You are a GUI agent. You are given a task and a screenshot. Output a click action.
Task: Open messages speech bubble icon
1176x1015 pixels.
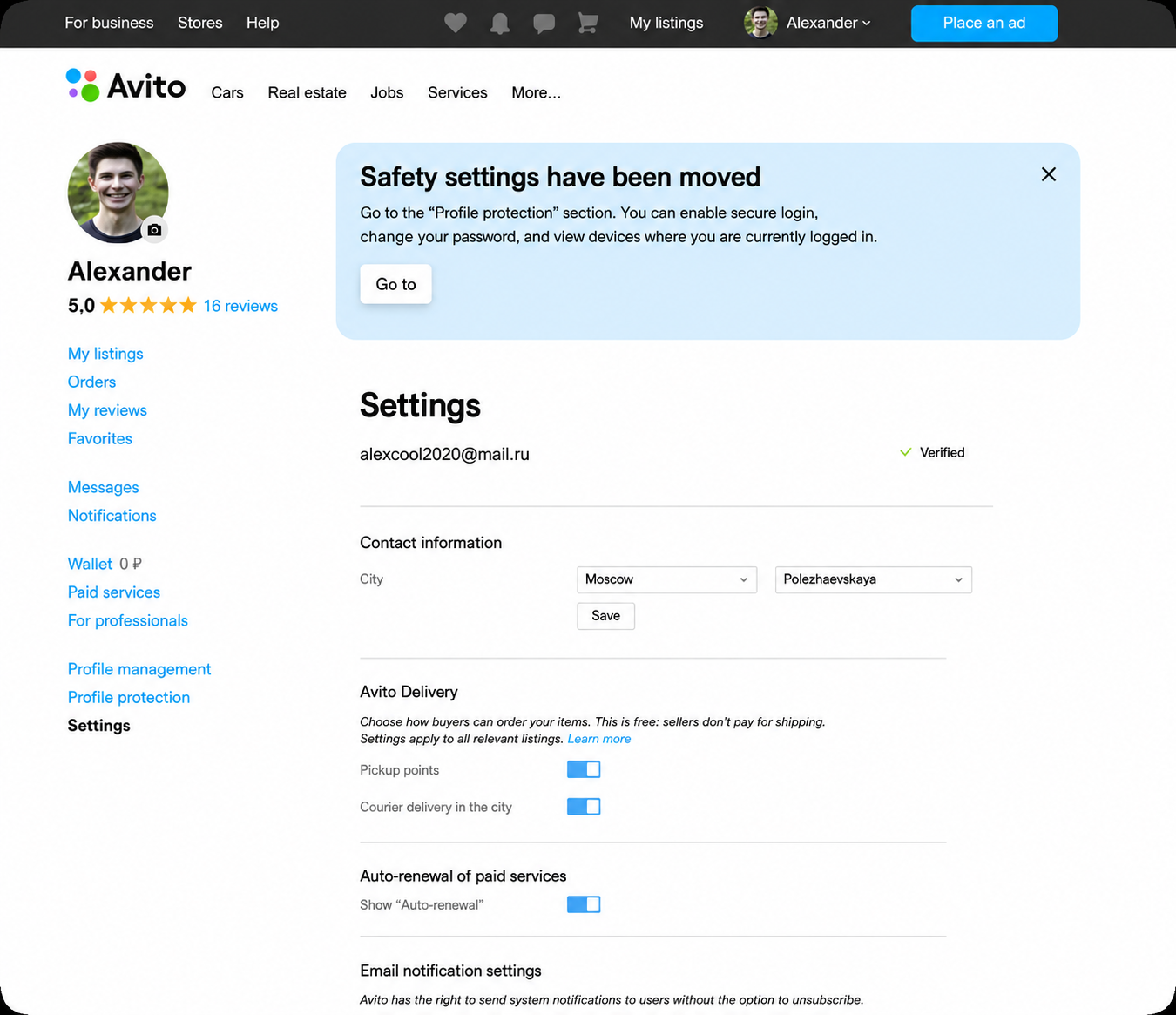(544, 24)
